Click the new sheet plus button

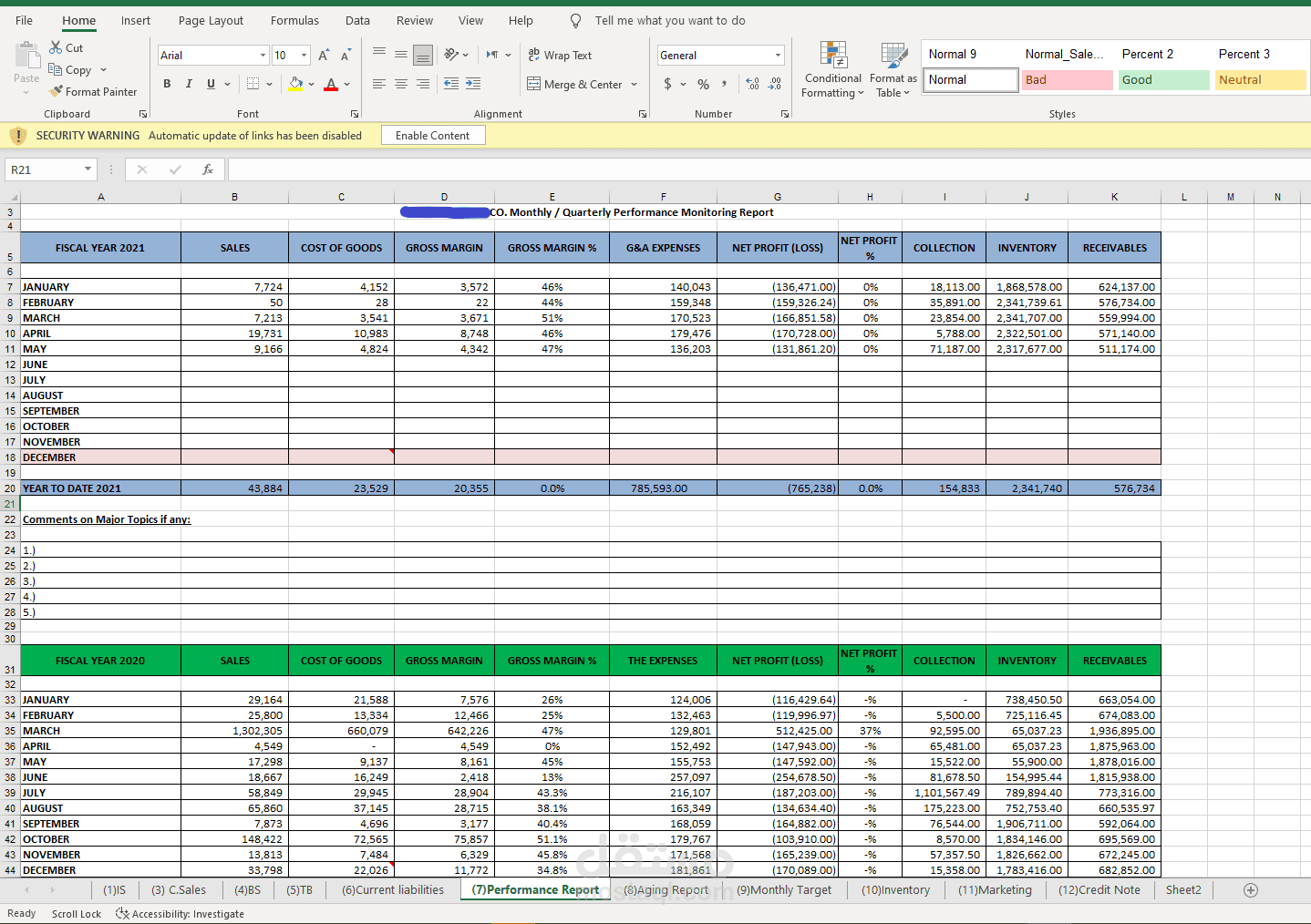coord(1251,890)
